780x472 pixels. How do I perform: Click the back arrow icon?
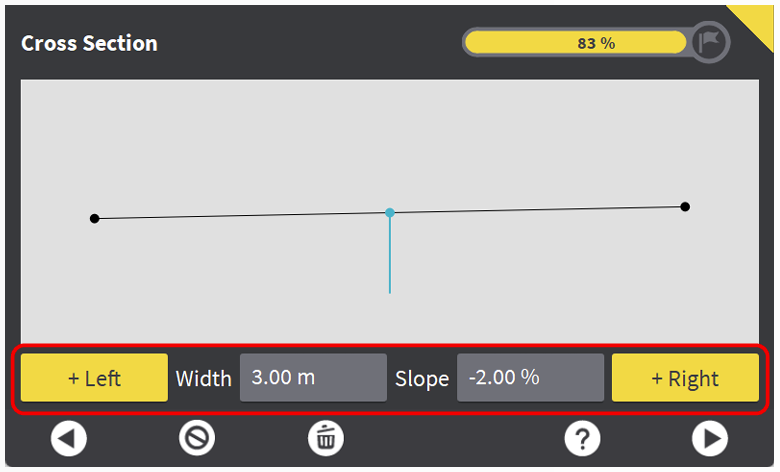click(x=69, y=437)
